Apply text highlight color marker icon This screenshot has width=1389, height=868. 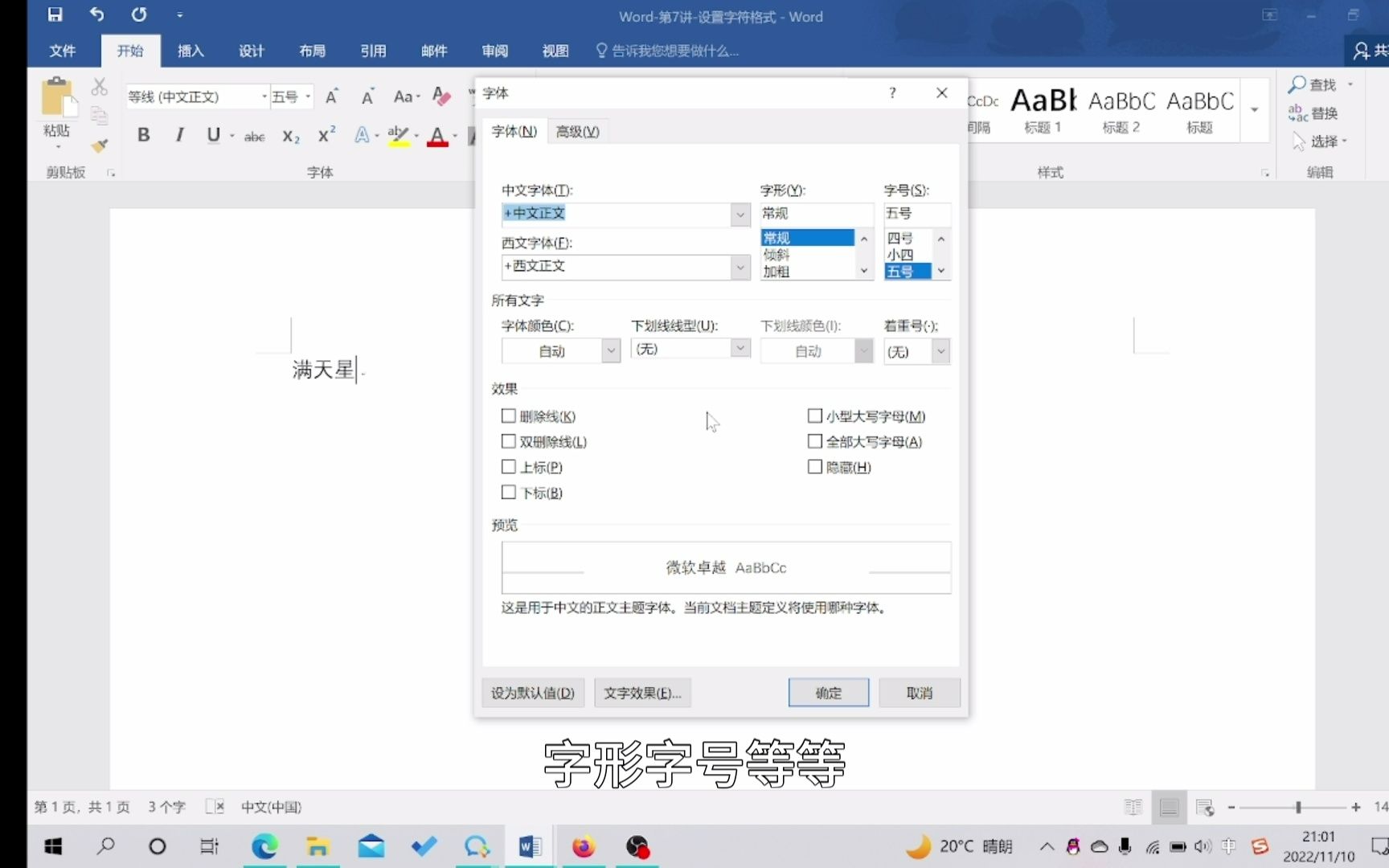coord(398,136)
